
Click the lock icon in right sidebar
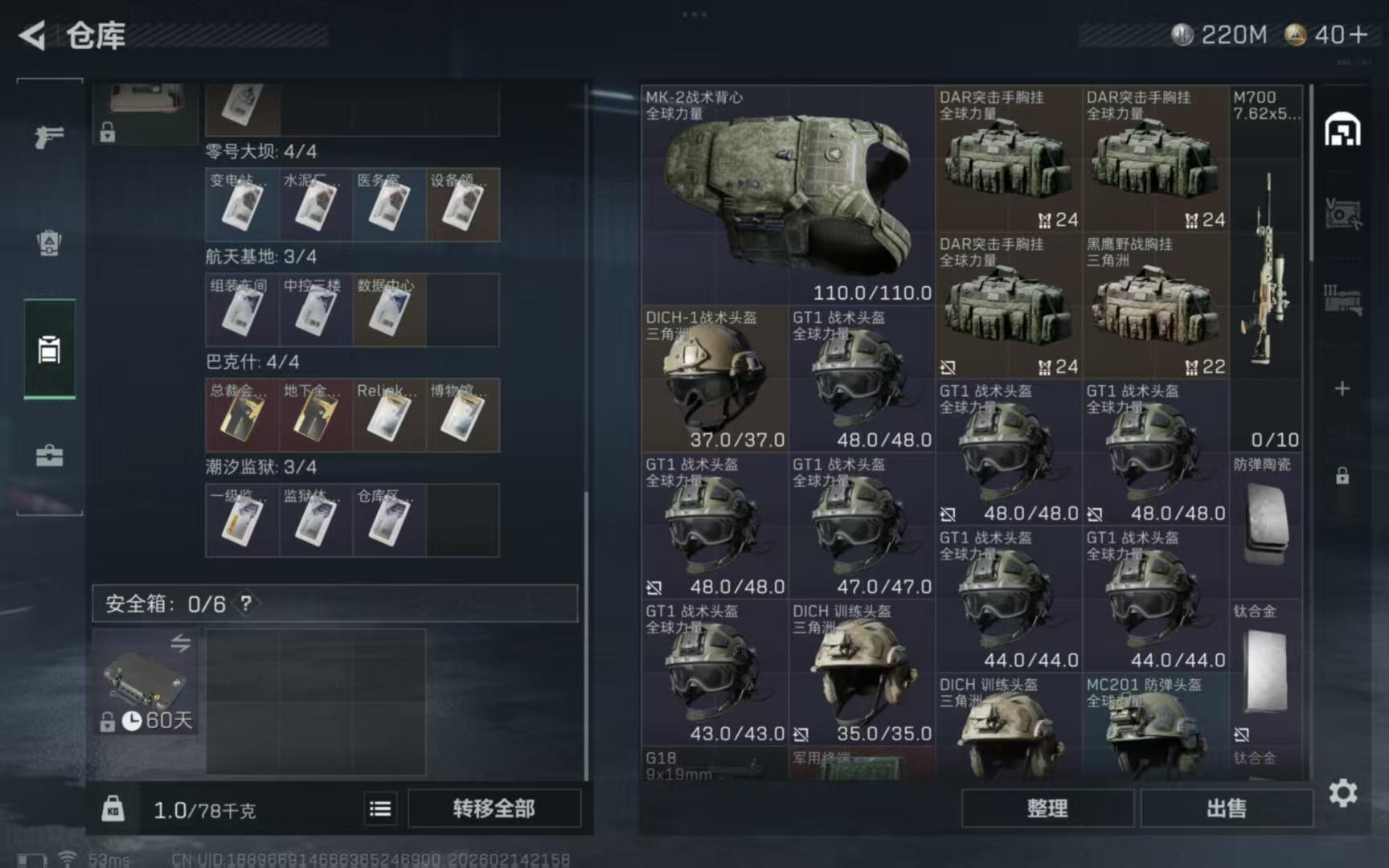click(x=1342, y=476)
